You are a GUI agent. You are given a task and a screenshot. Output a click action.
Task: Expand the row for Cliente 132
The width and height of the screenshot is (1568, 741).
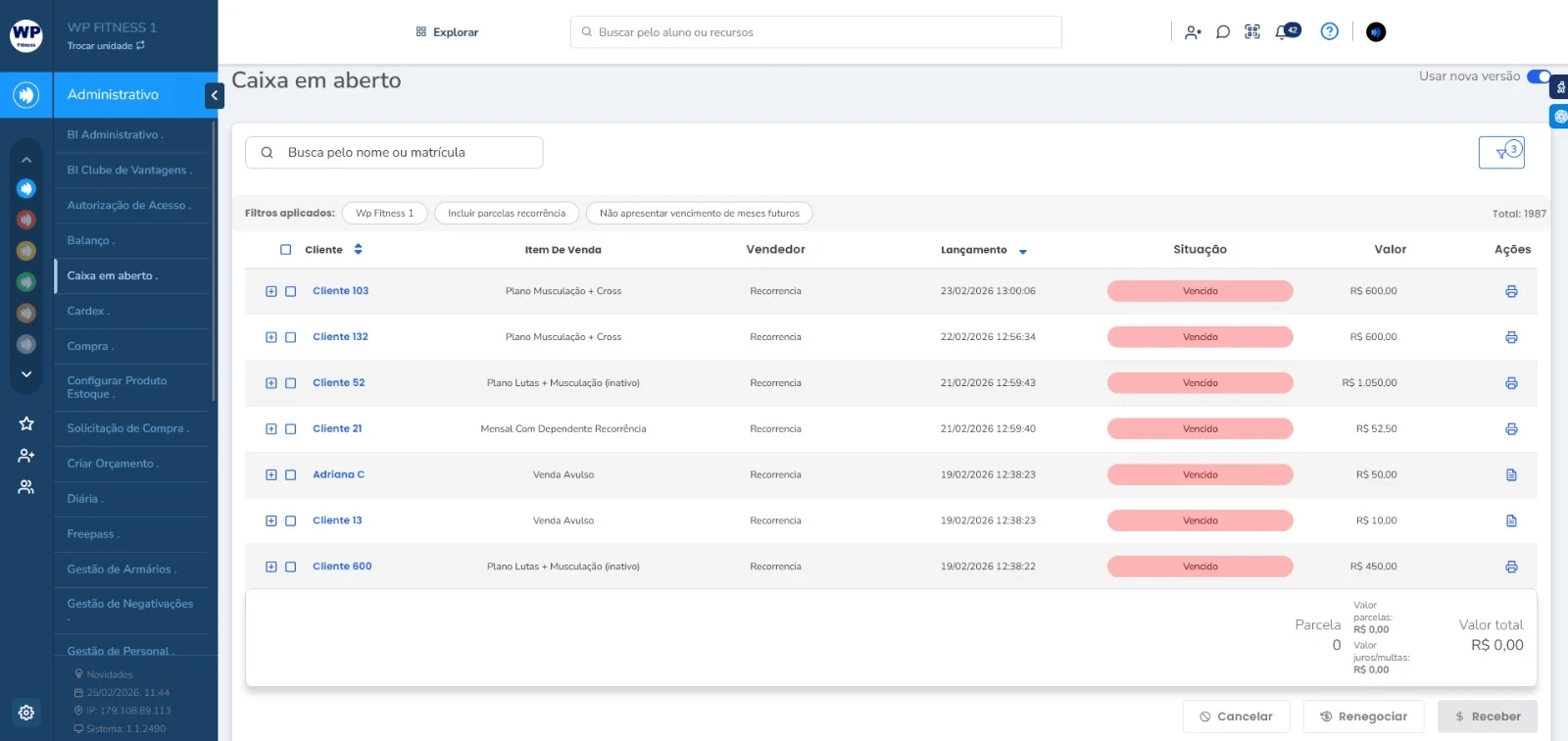point(271,337)
